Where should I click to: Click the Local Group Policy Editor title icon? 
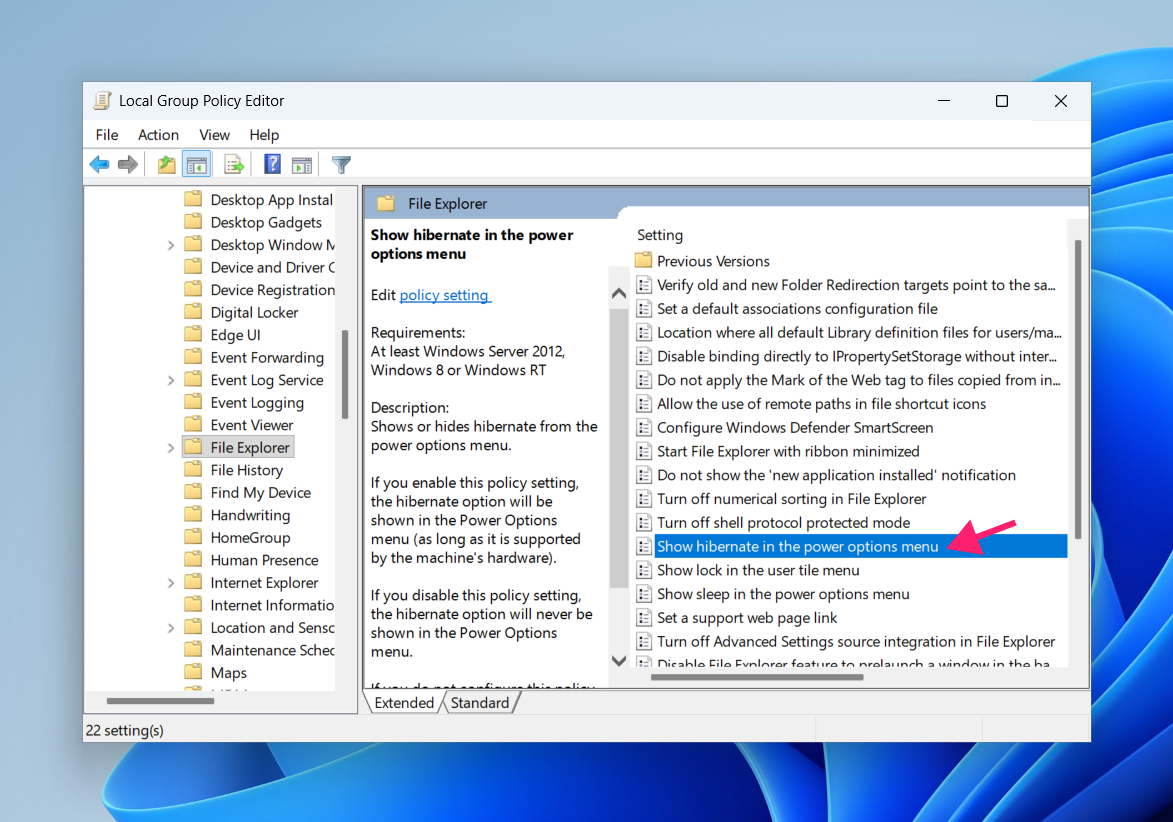coord(102,101)
